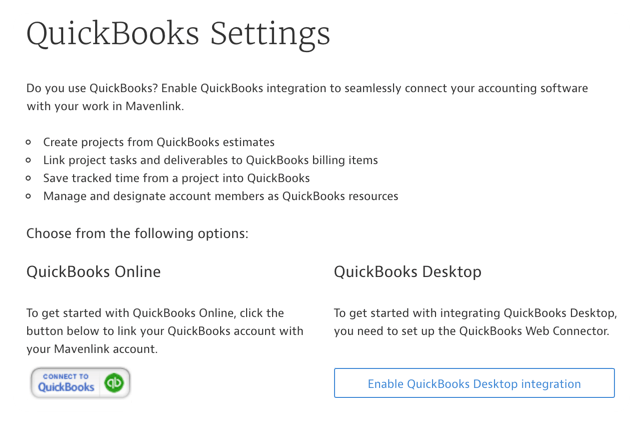The image size is (643, 425).
Task: Click the green QB logo icon
Action: coord(114,383)
